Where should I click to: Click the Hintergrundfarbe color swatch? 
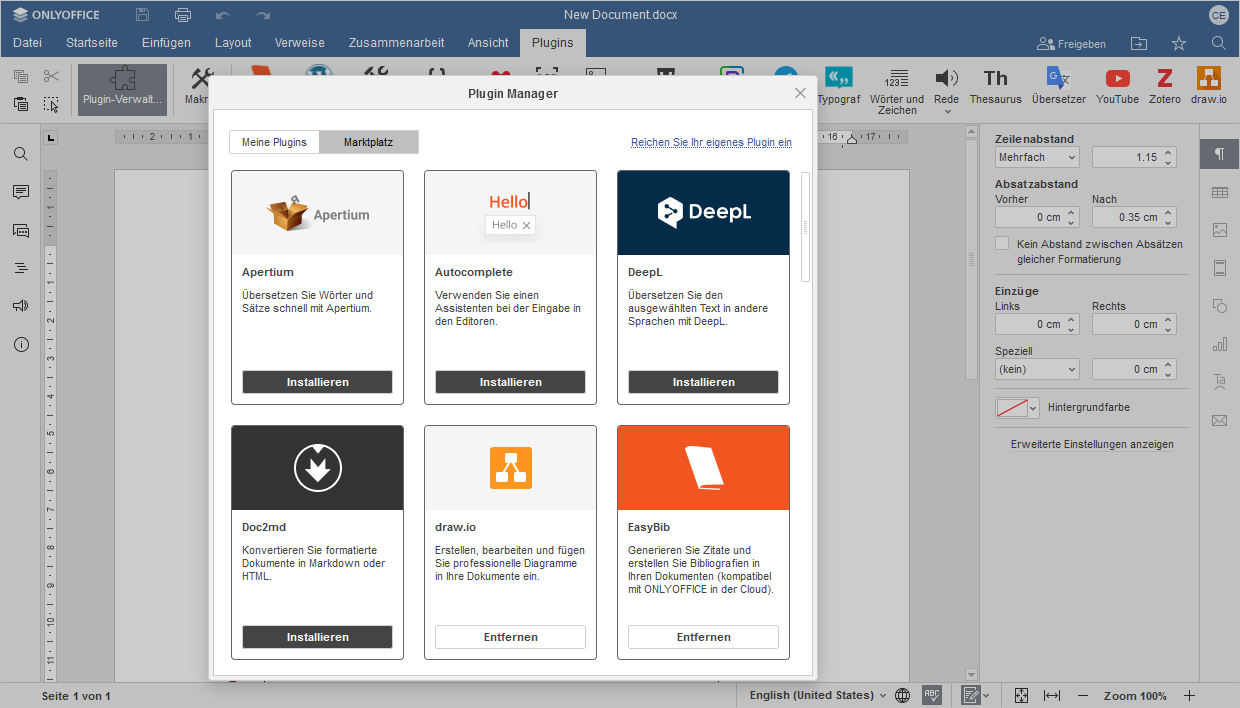pyautogui.click(x=1018, y=408)
